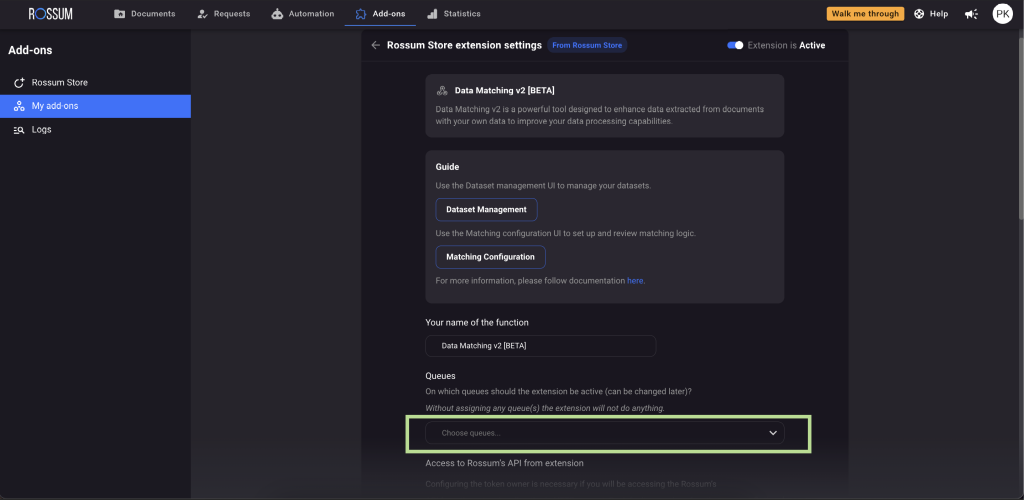1024x500 pixels.
Task: Open announcements megaphone icon
Action: click(x=971, y=14)
